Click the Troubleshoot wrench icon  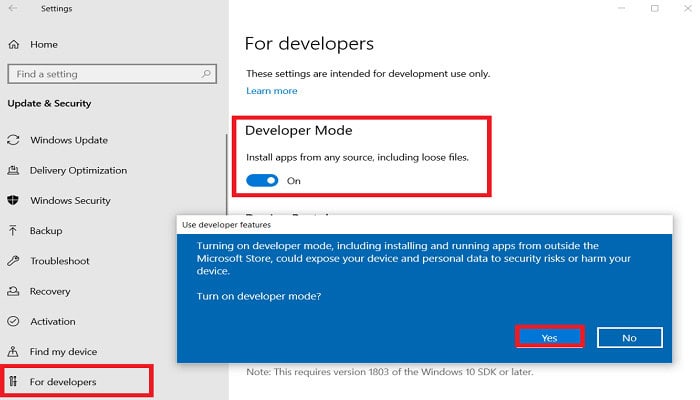tap(13, 261)
